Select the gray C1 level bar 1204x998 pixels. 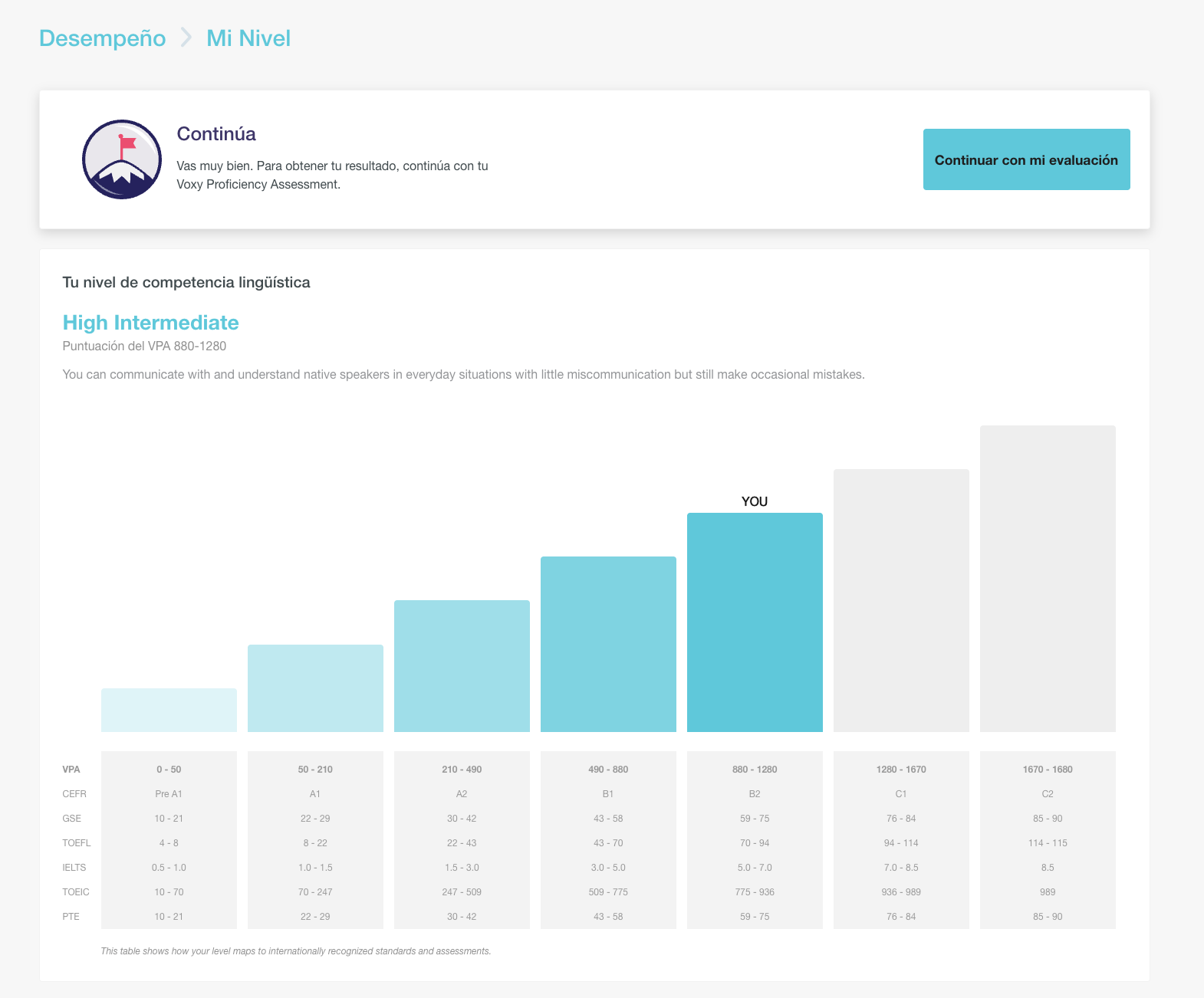(x=901, y=600)
